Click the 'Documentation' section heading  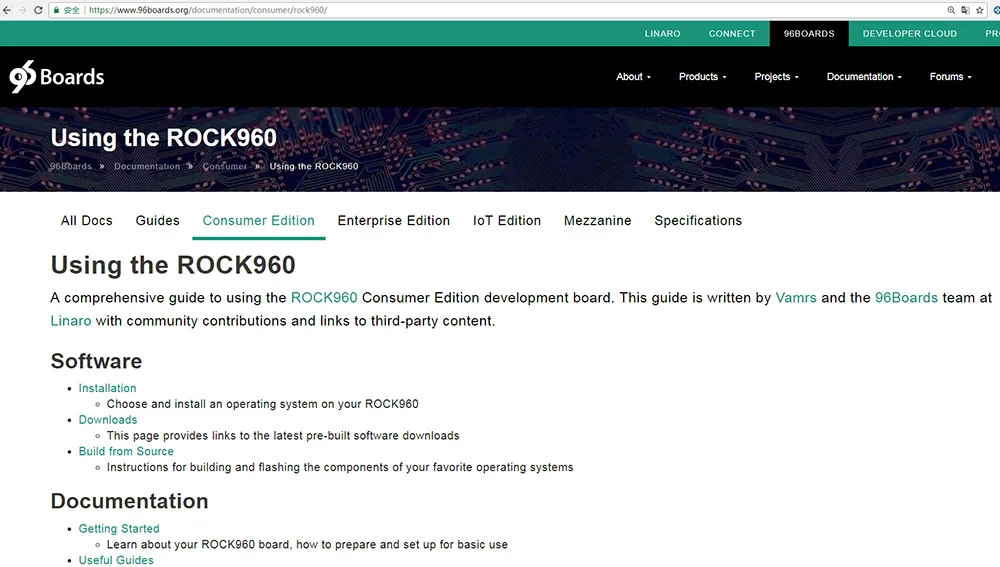[129, 501]
